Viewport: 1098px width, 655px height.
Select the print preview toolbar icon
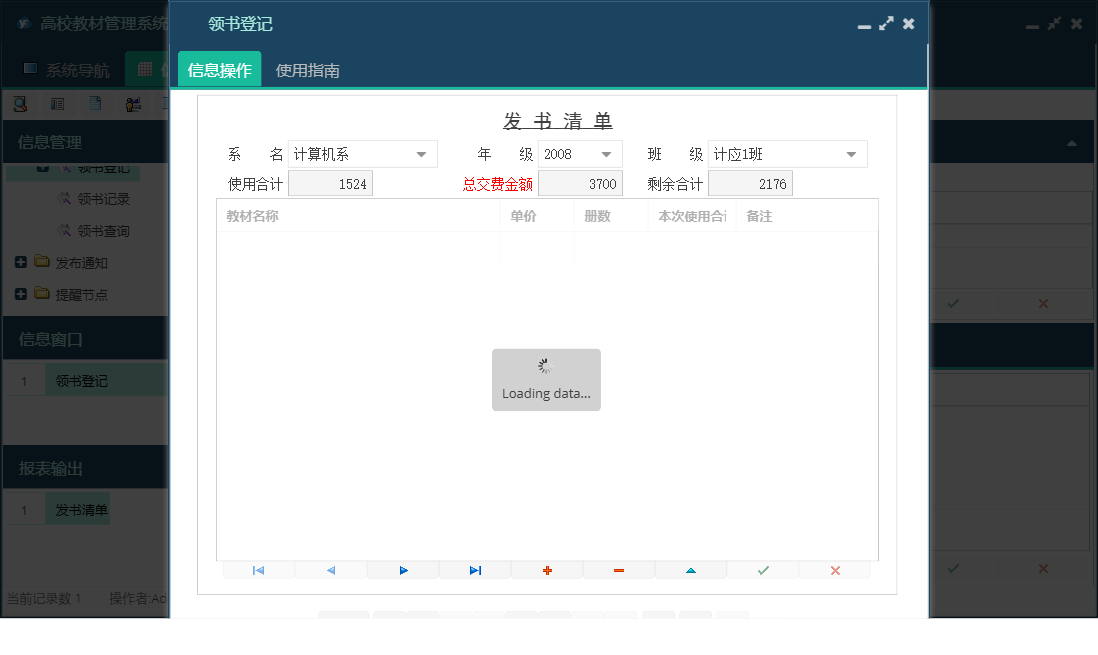(x=20, y=103)
